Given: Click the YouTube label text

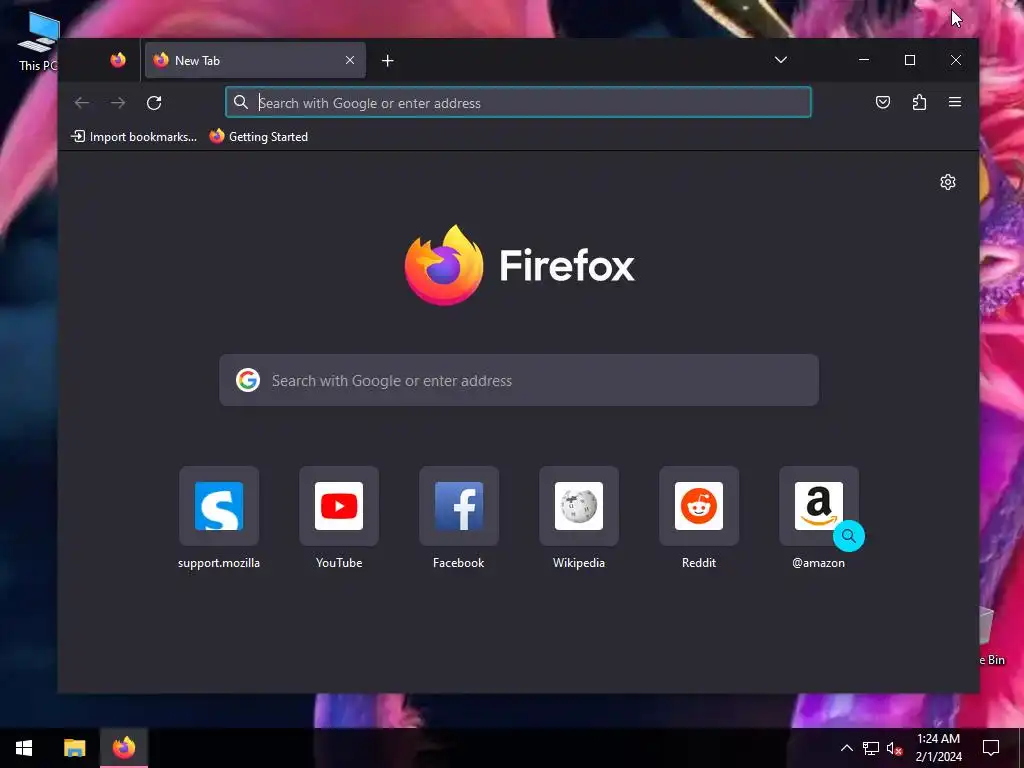Looking at the screenshot, I should (x=339, y=563).
